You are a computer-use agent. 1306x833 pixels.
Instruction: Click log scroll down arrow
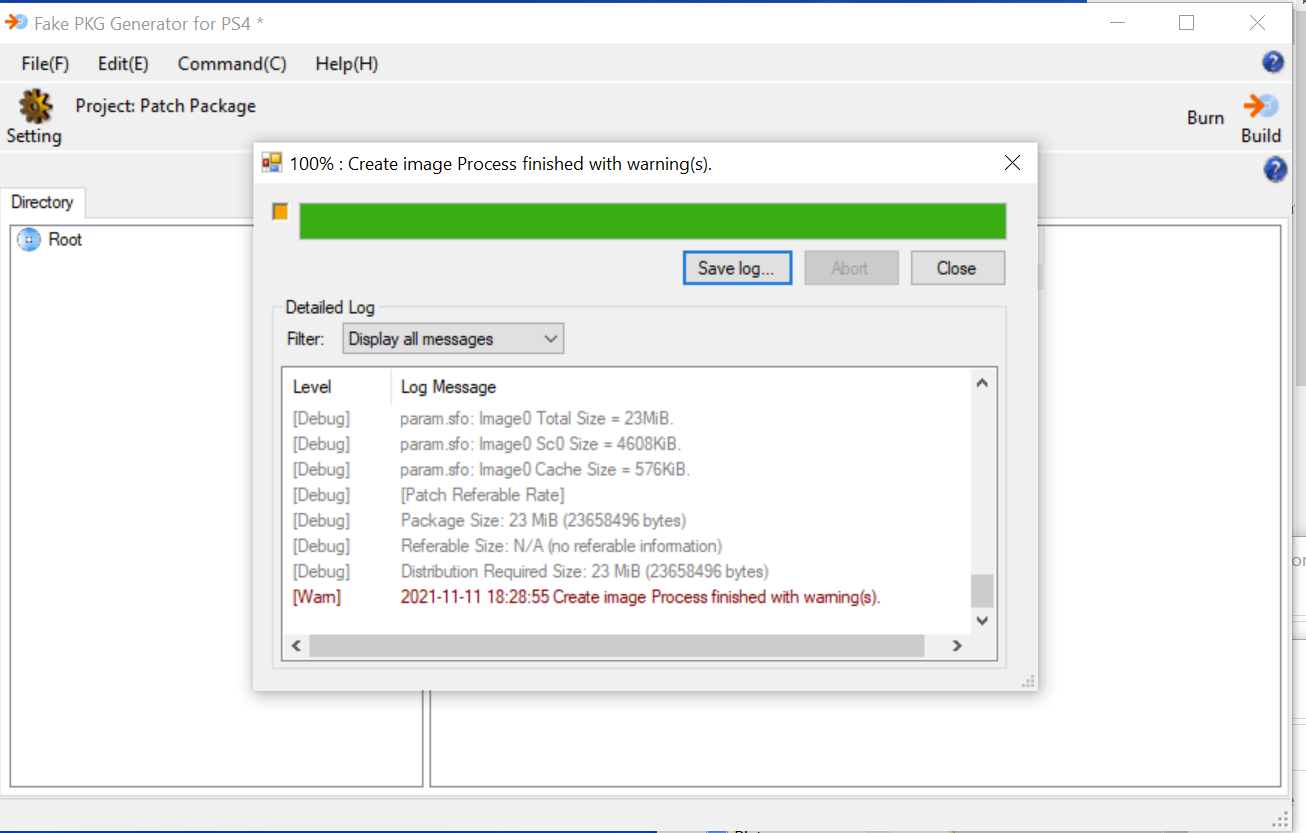pos(982,621)
